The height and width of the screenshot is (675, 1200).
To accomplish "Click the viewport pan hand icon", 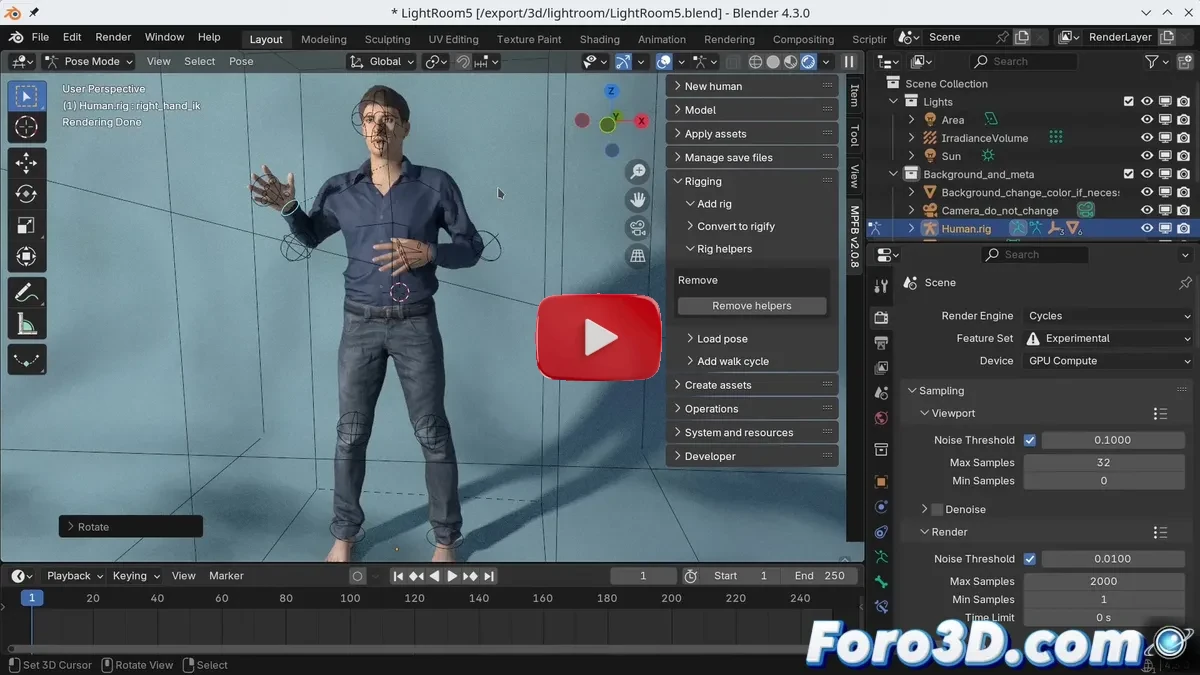I will pos(637,200).
